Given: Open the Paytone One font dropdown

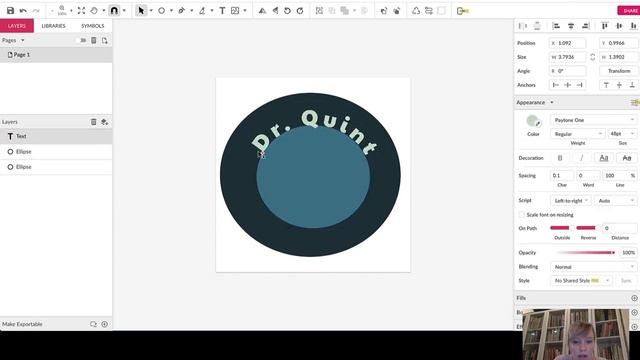Looking at the screenshot, I should [593, 120].
